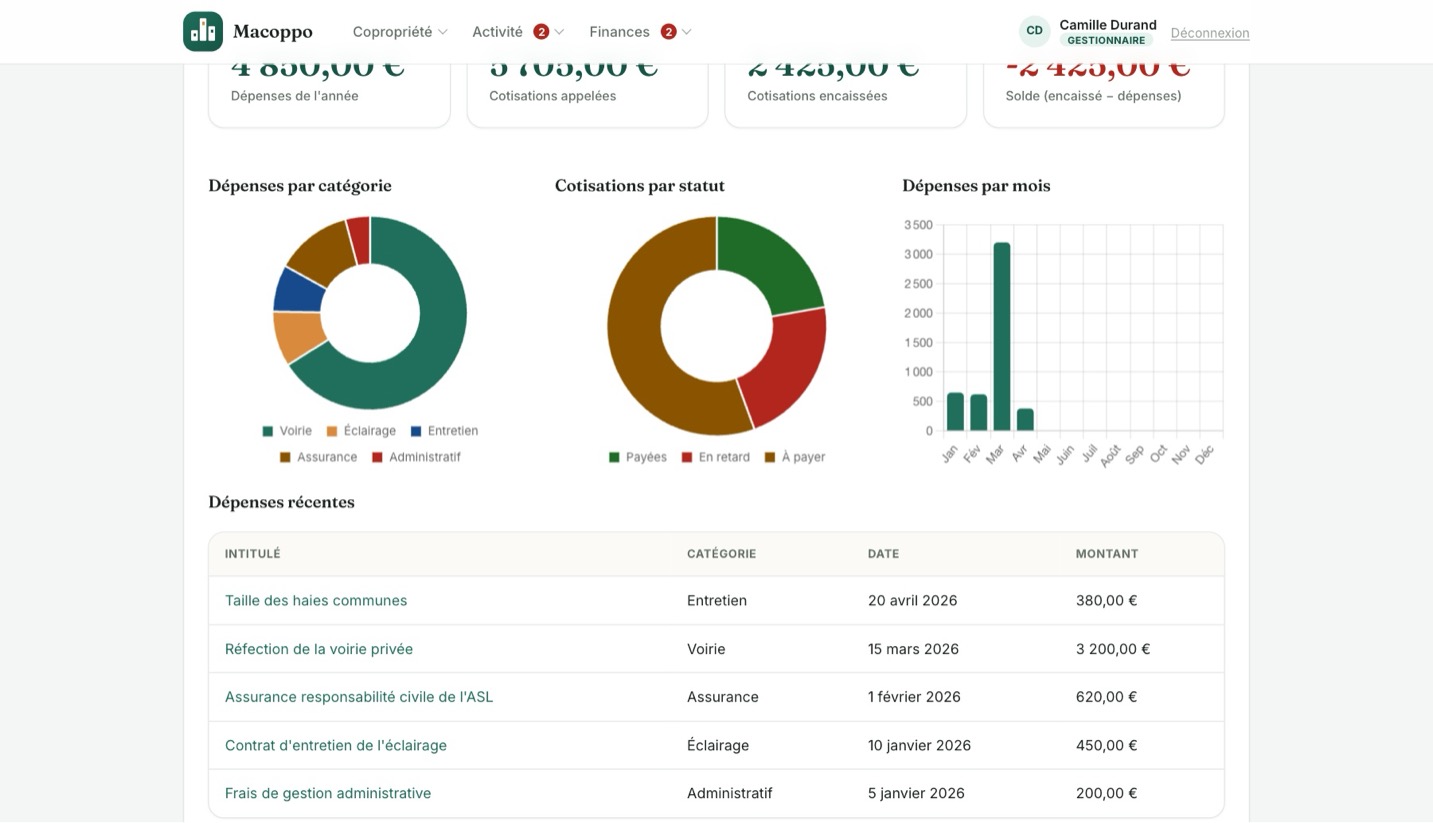Open Assurance responsabilité civile de l'ASL expense
This screenshot has width=1433, height=823.
point(359,697)
